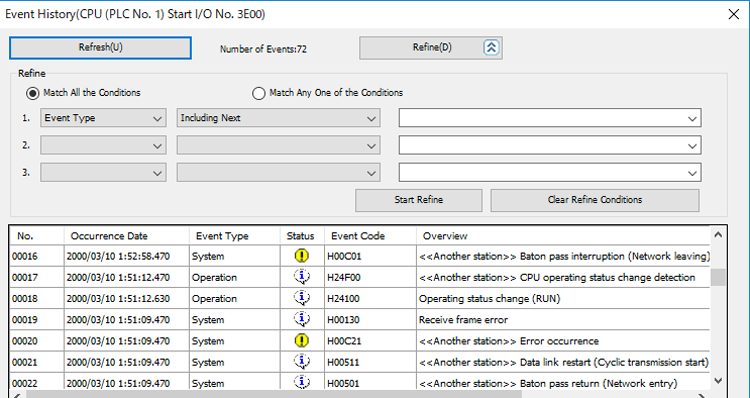Click the event list scroll-down arrow
Screen dimensions: 750x398
coord(717,381)
